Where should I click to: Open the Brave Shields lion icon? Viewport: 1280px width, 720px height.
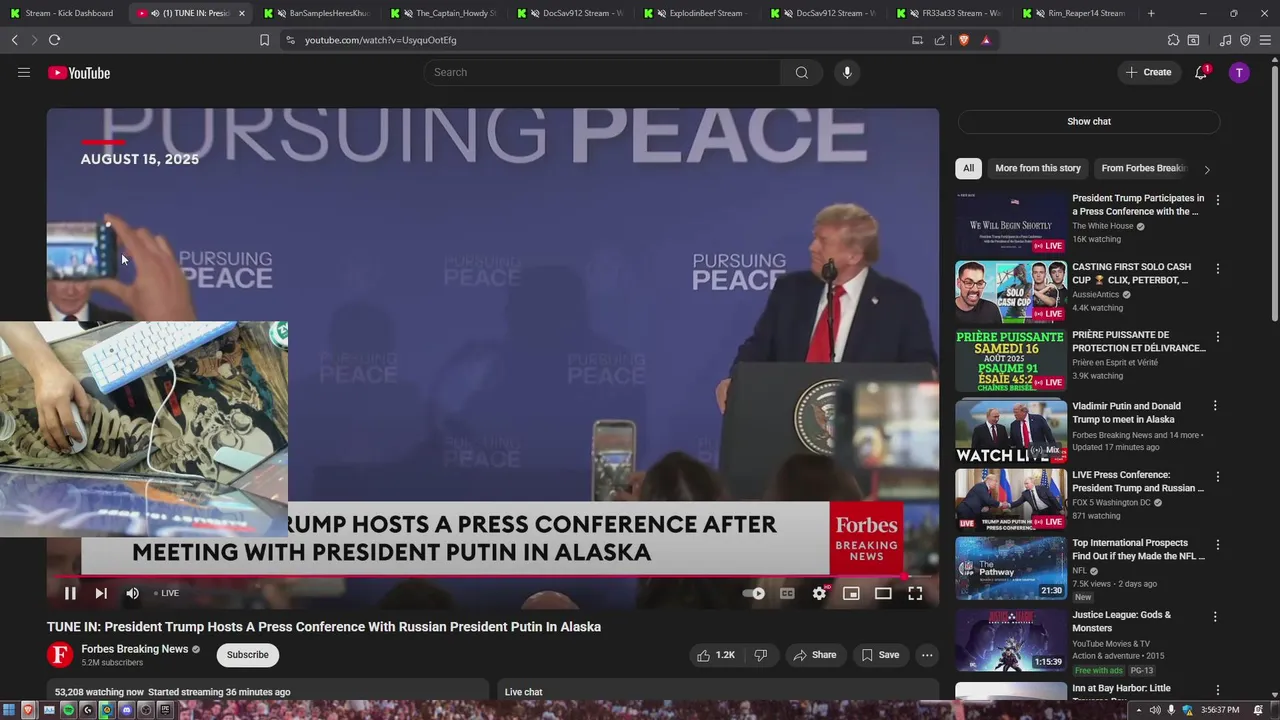pos(964,40)
